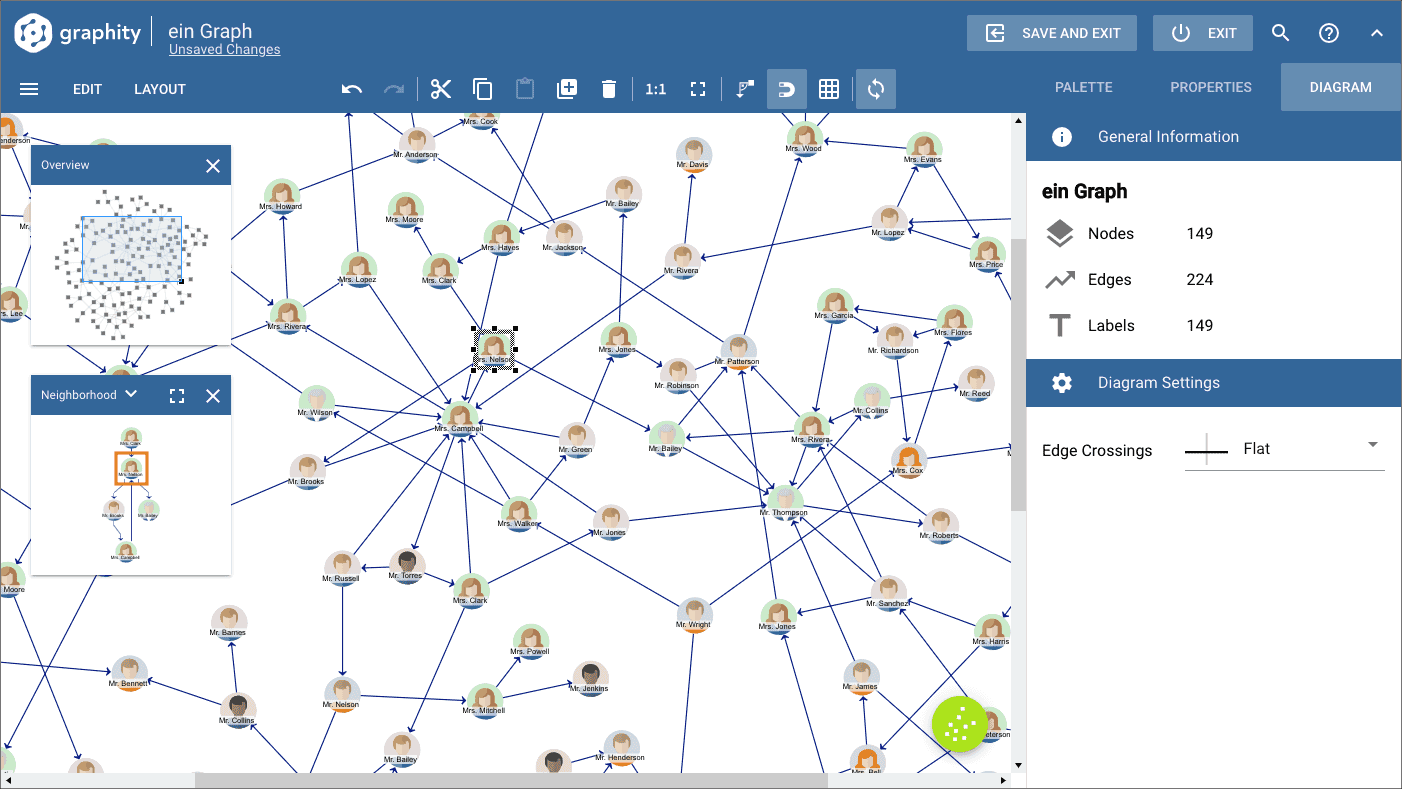1402x789 pixels.
Task: Reset zoom to 1:1
Action: coord(655,88)
